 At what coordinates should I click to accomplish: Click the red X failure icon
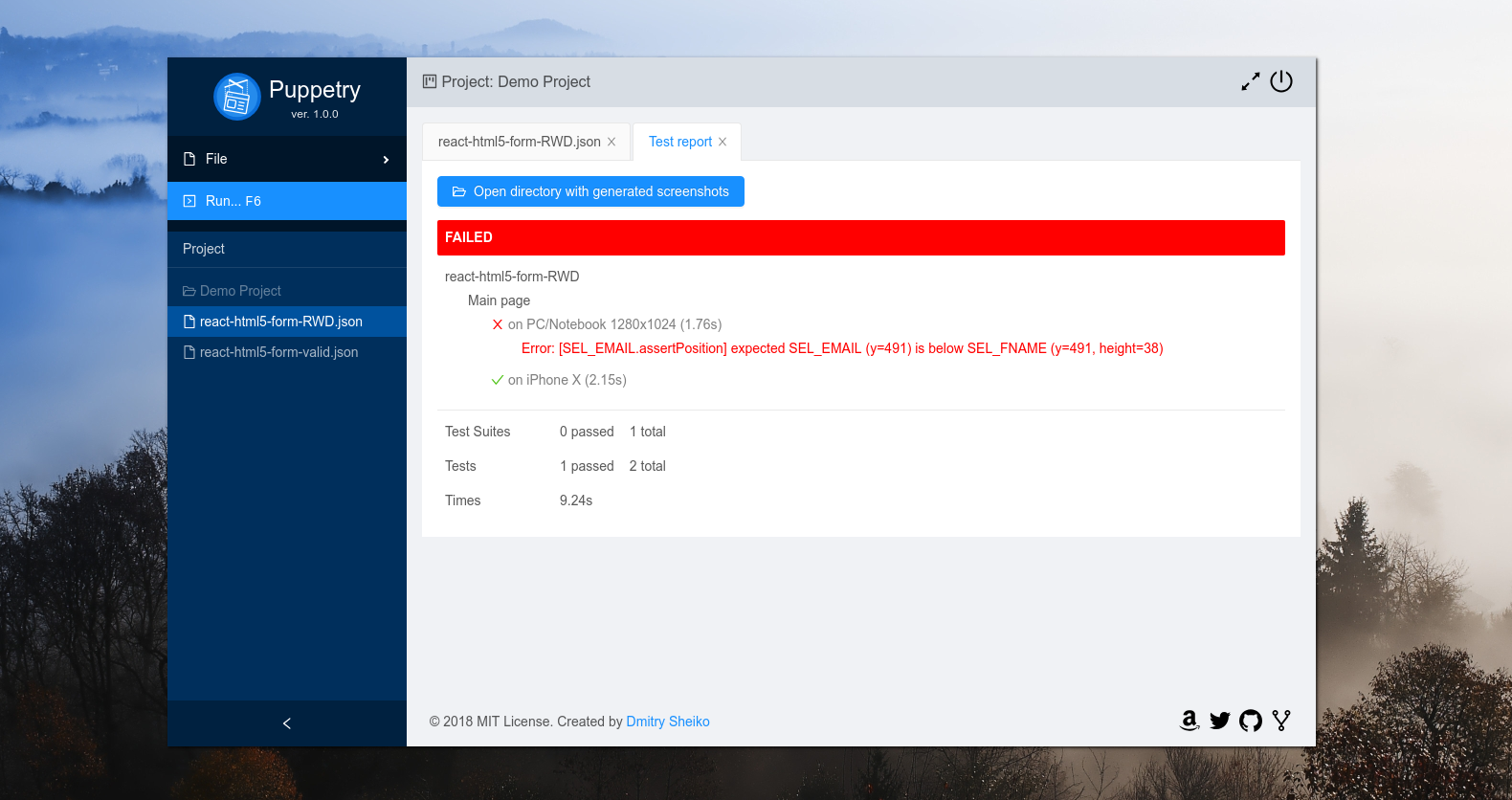click(498, 324)
